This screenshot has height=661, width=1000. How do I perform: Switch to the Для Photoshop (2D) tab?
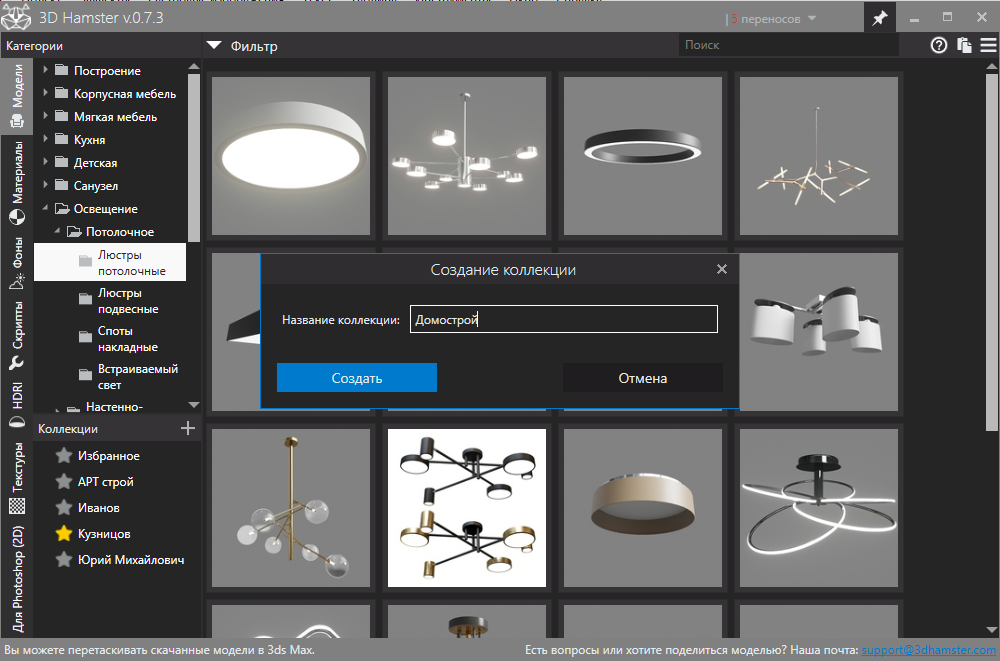(x=17, y=579)
